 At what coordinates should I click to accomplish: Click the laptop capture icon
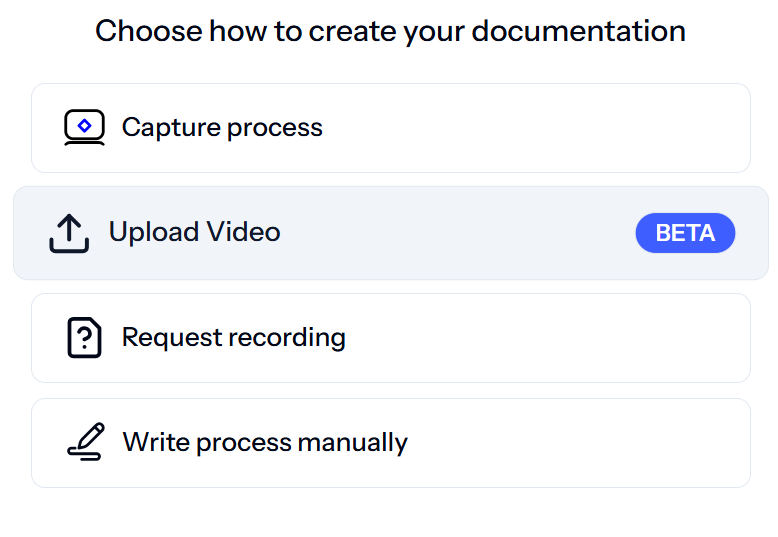[84, 128]
